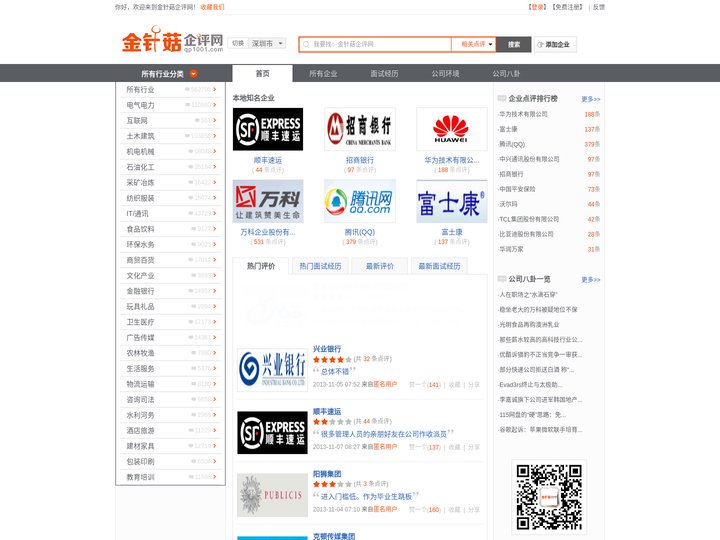The width and height of the screenshot is (720, 540).
Task: Open the 总体不错 review text
Action: point(335,371)
